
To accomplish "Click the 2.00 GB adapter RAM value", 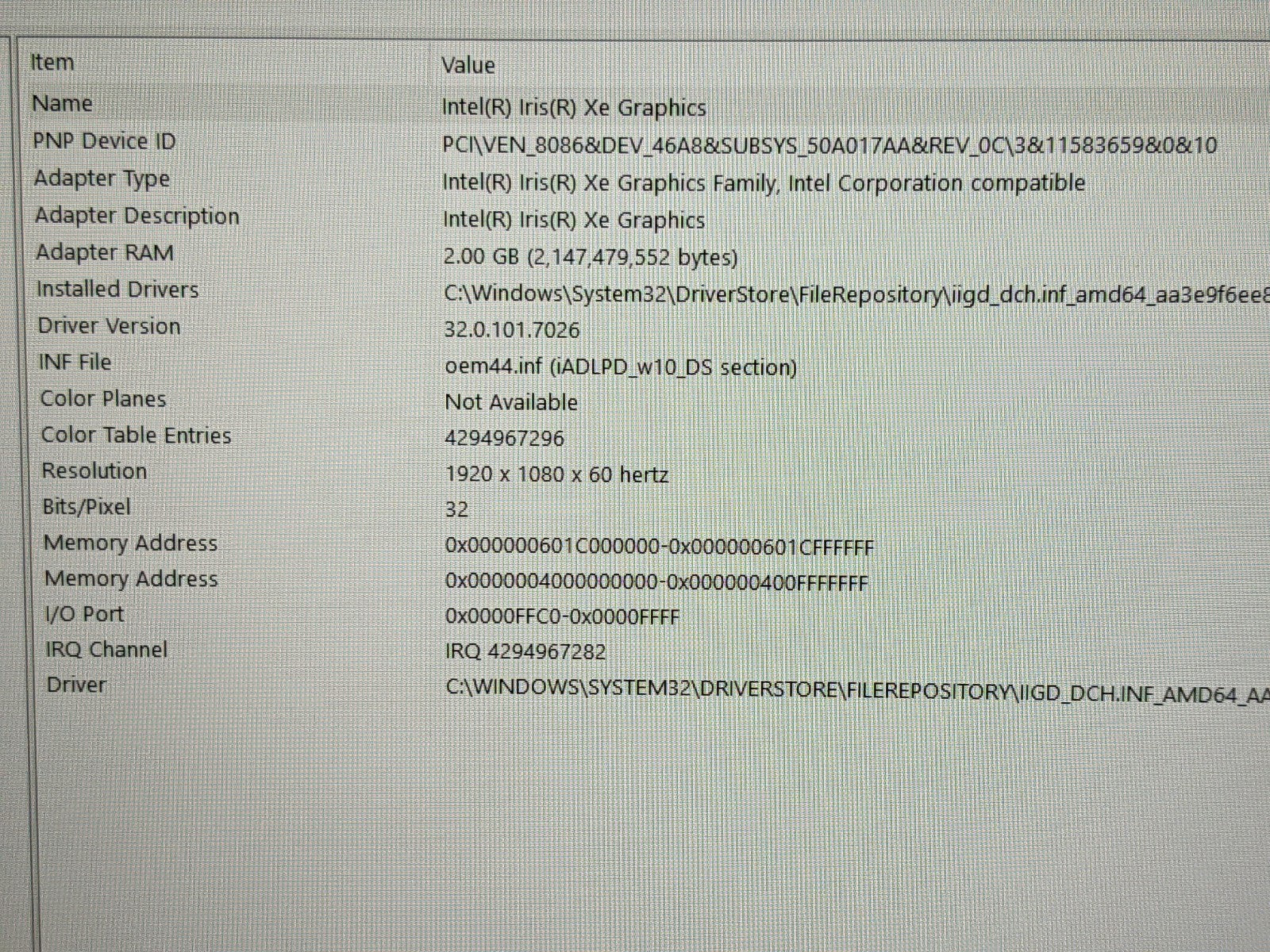I will tap(591, 258).
